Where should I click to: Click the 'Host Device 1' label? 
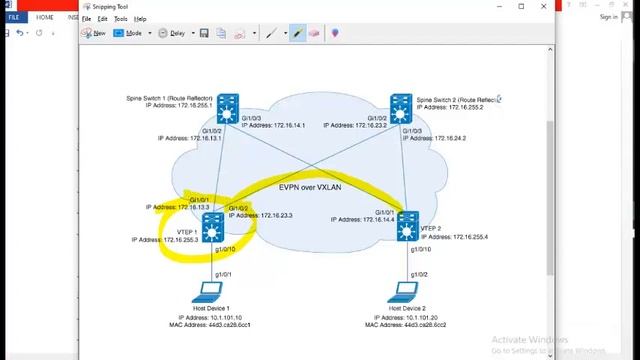click(x=211, y=309)
